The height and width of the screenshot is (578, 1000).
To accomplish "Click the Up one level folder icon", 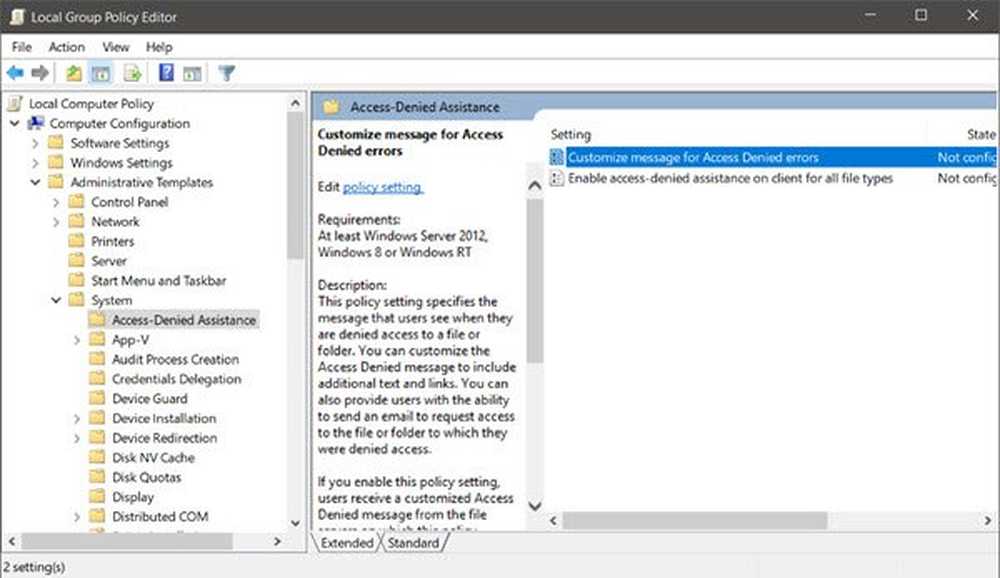I will pyautogui.click(x=74, y=73).
